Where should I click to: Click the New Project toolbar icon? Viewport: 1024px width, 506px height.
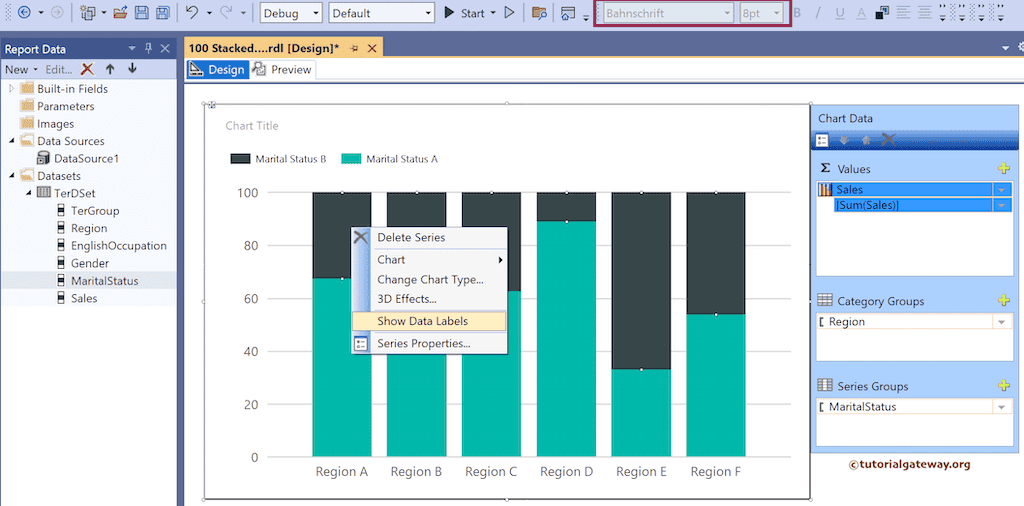[x=88, y=12]
